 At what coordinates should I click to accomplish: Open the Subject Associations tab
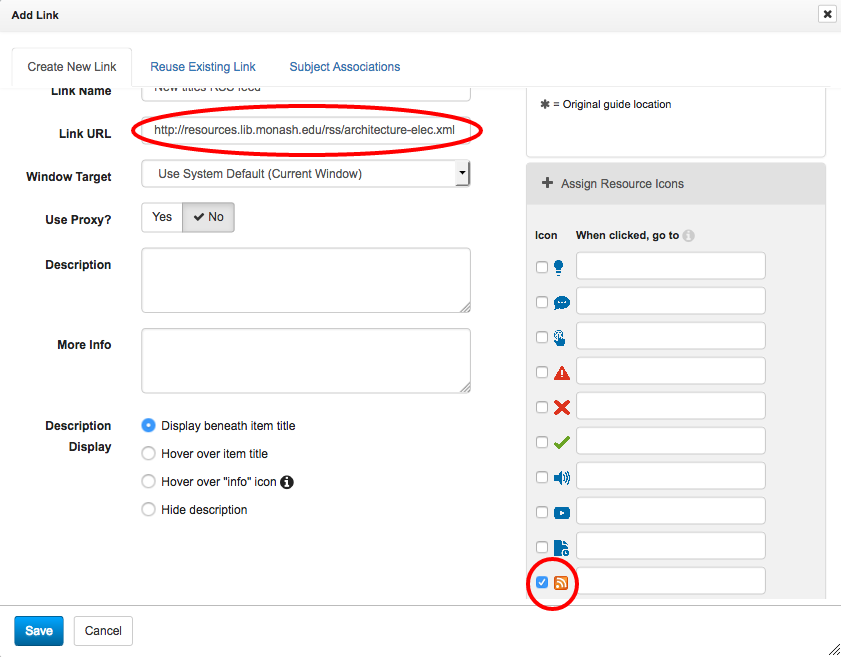pos(345,67)
